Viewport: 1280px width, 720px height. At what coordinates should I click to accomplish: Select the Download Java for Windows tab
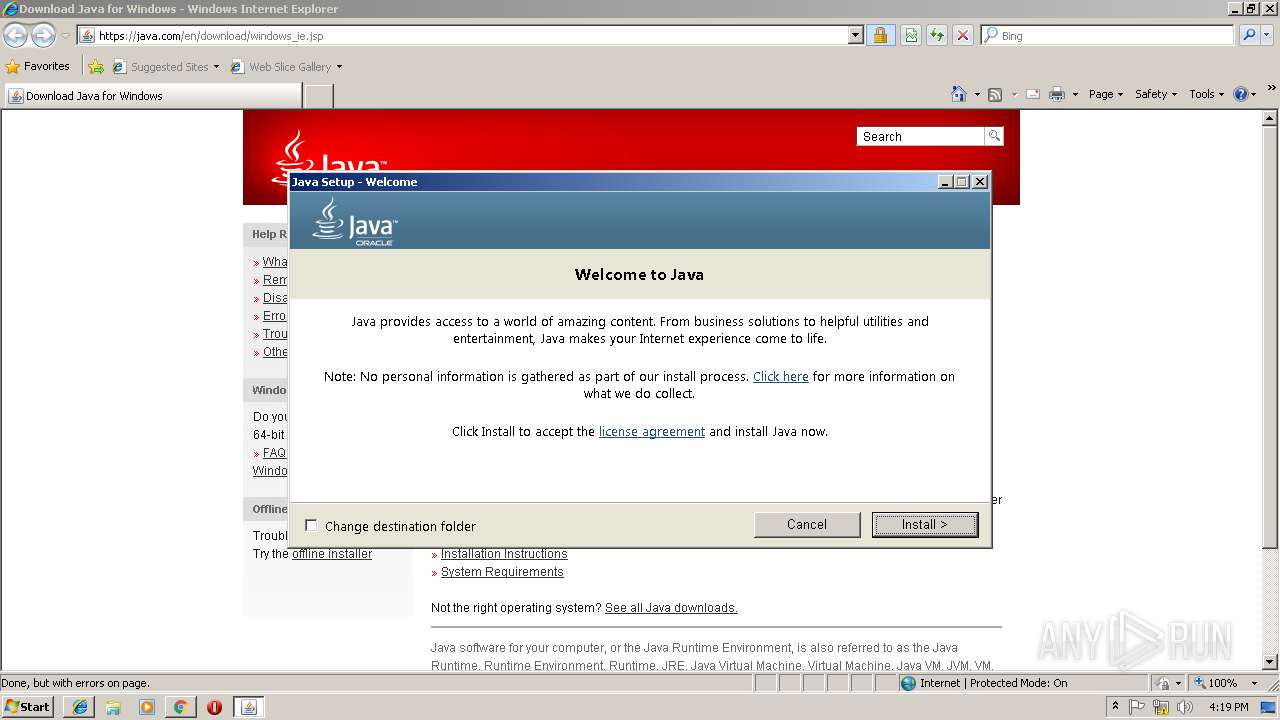point(152,95)
